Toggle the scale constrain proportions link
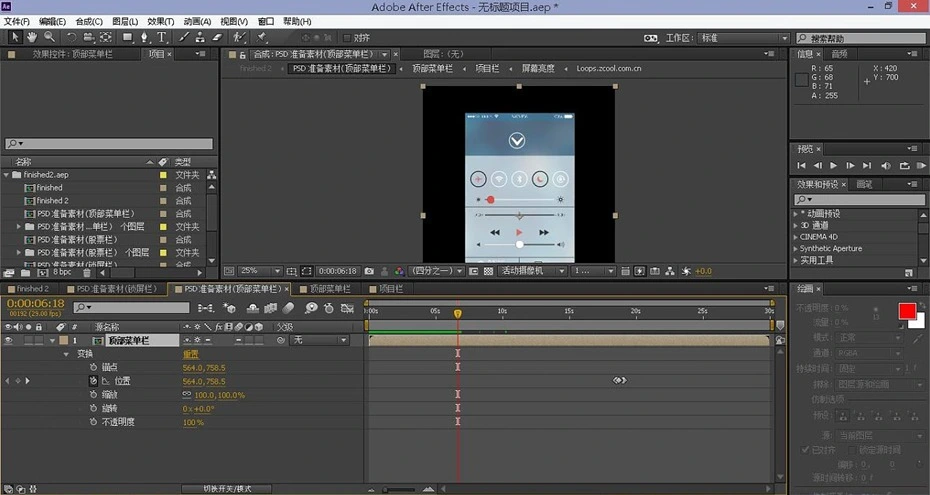Viewport: 930px width, 495px height. click(x=187, y=395)
